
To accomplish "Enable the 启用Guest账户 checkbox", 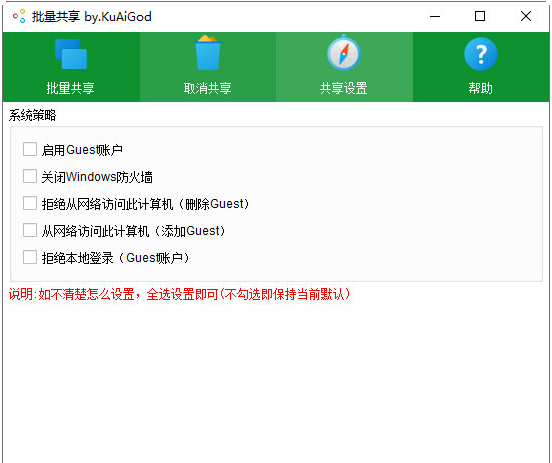I will pos(30,149).
